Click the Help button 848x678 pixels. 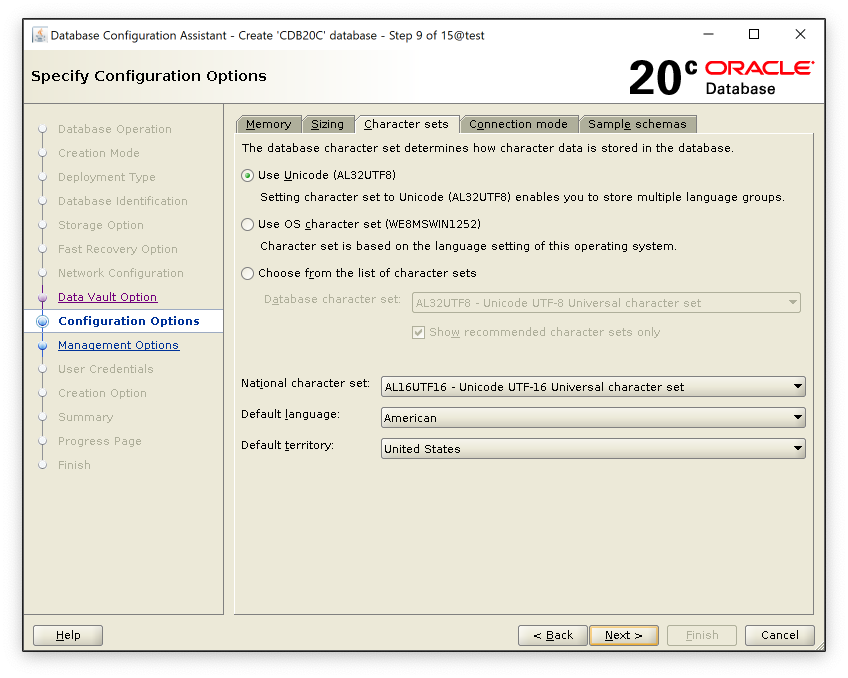[68, 635]
